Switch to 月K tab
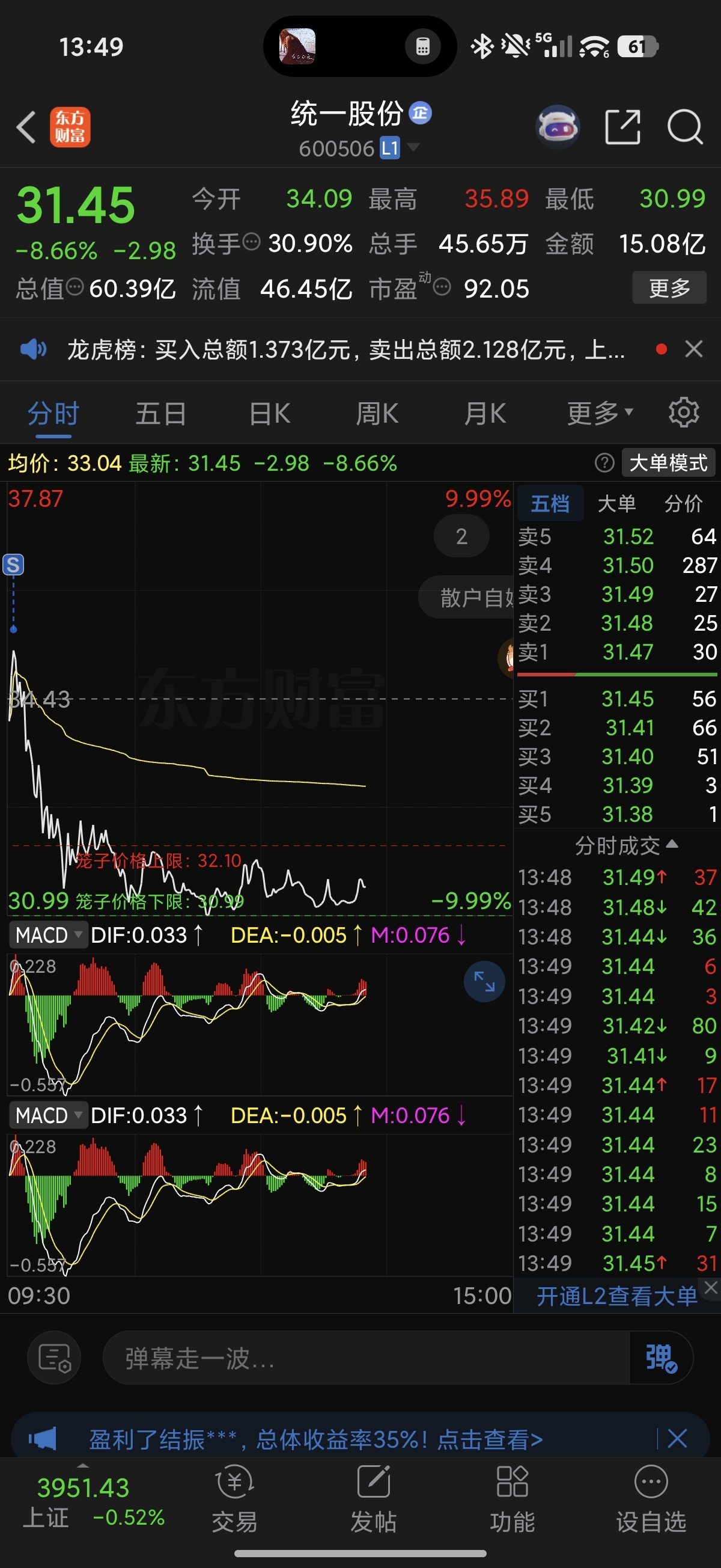The width and height of the screenshot is (721, 1568). [485, 414]
